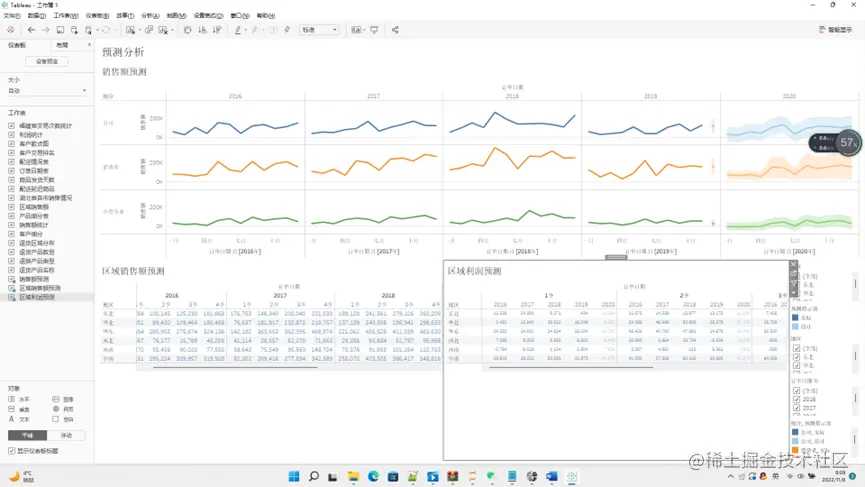This screenshot has height=487, width=865.
Task: Click the redo forward arrow in toolbar
Action: coord(46,30)
